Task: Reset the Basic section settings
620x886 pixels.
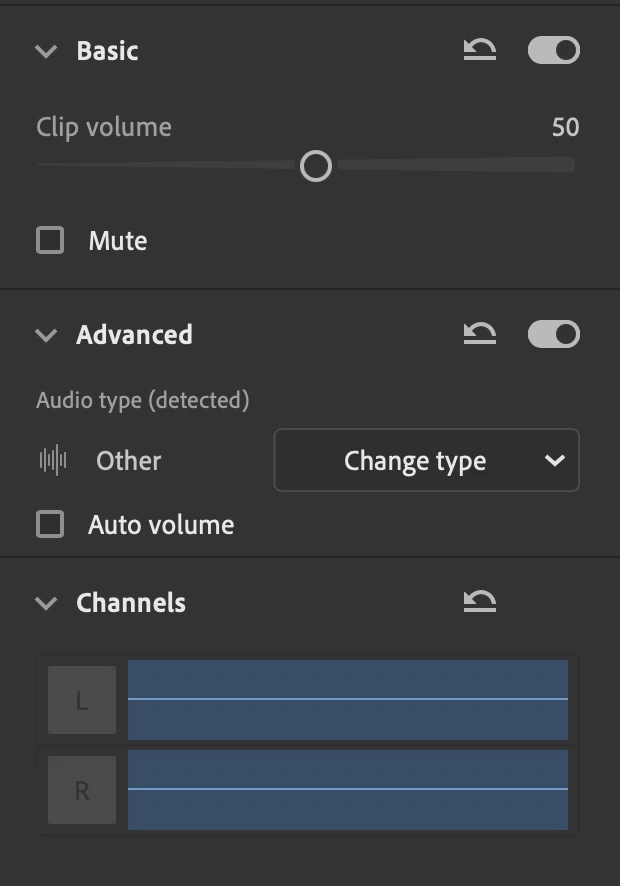Action: pos(480,50)
